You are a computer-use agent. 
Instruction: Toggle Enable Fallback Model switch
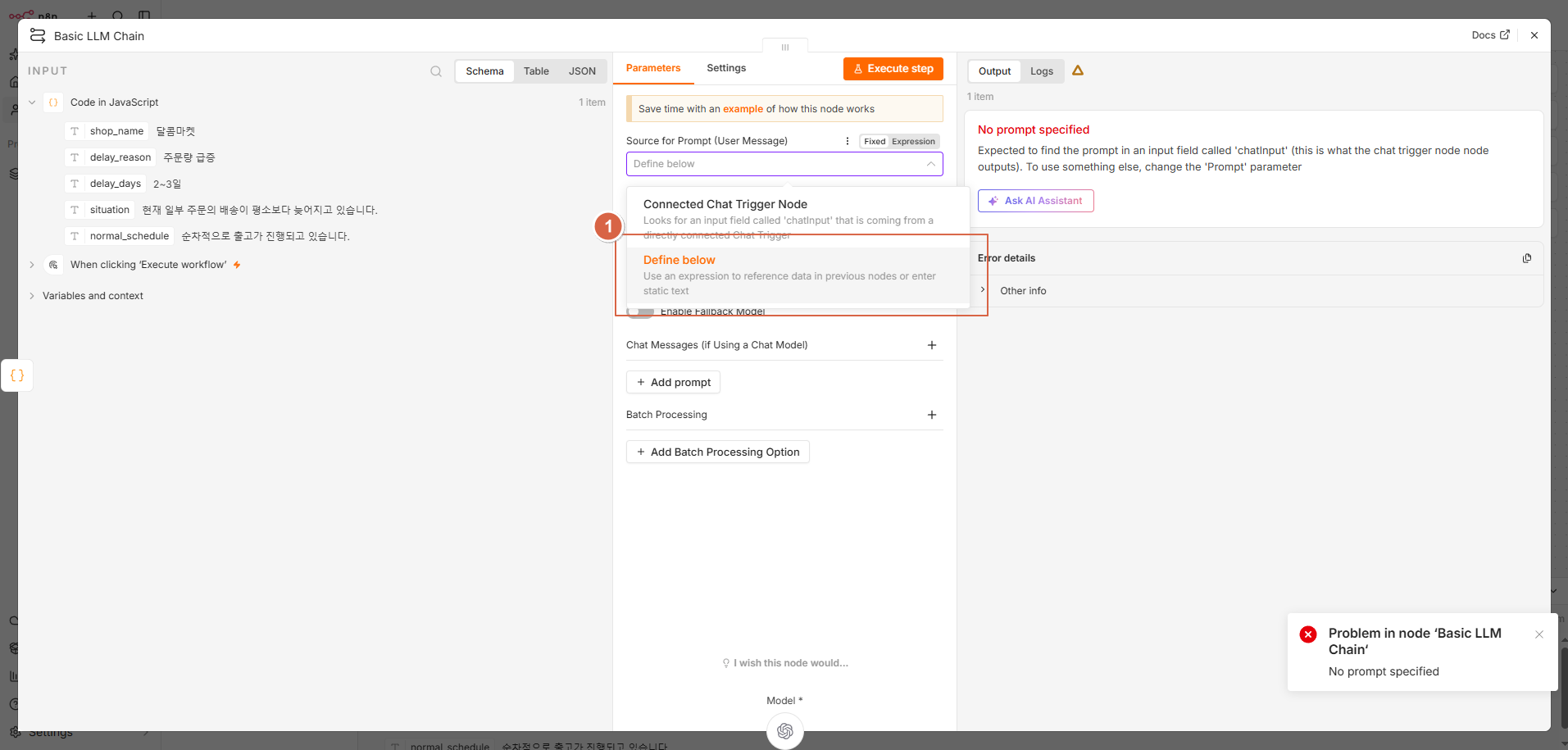click(x=640, y=311)
